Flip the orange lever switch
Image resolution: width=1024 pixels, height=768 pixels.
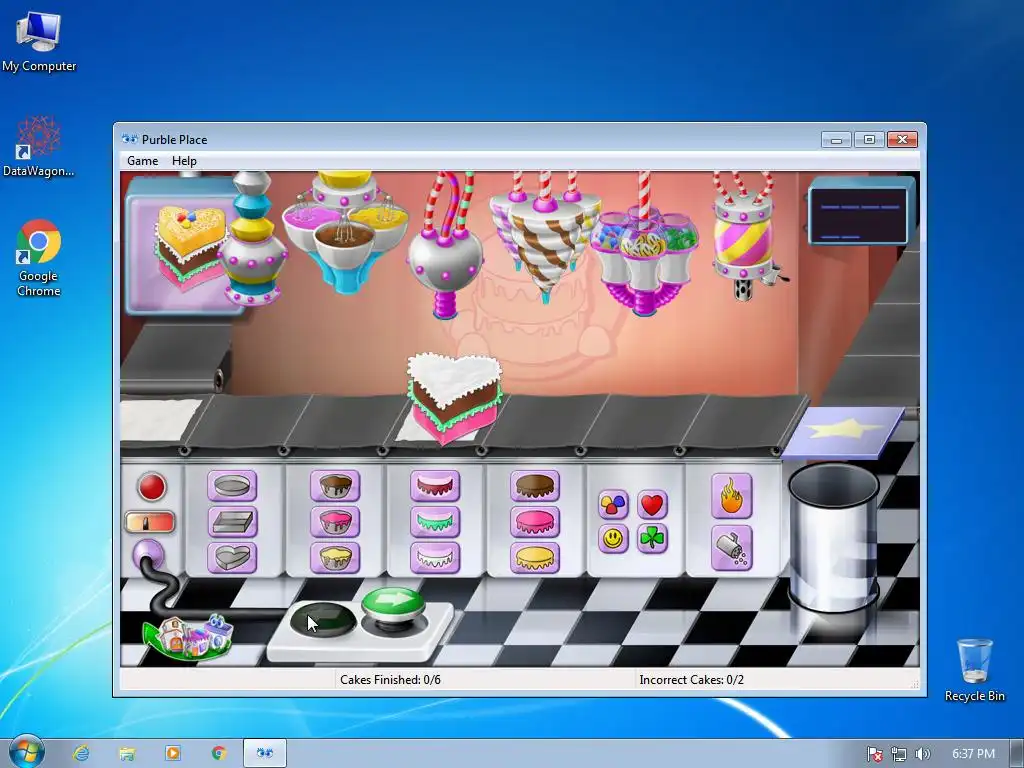[150, 522]
